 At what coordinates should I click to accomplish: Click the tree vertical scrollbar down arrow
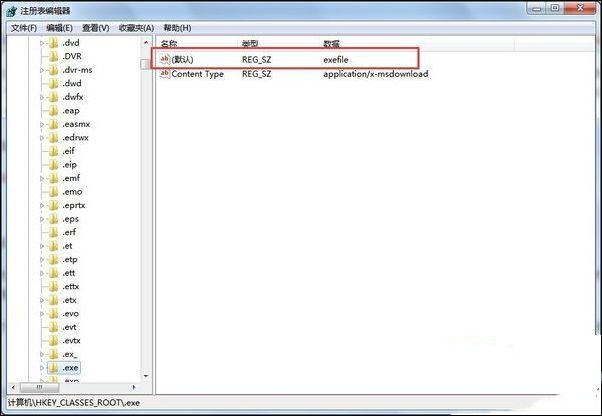[146, 376]
